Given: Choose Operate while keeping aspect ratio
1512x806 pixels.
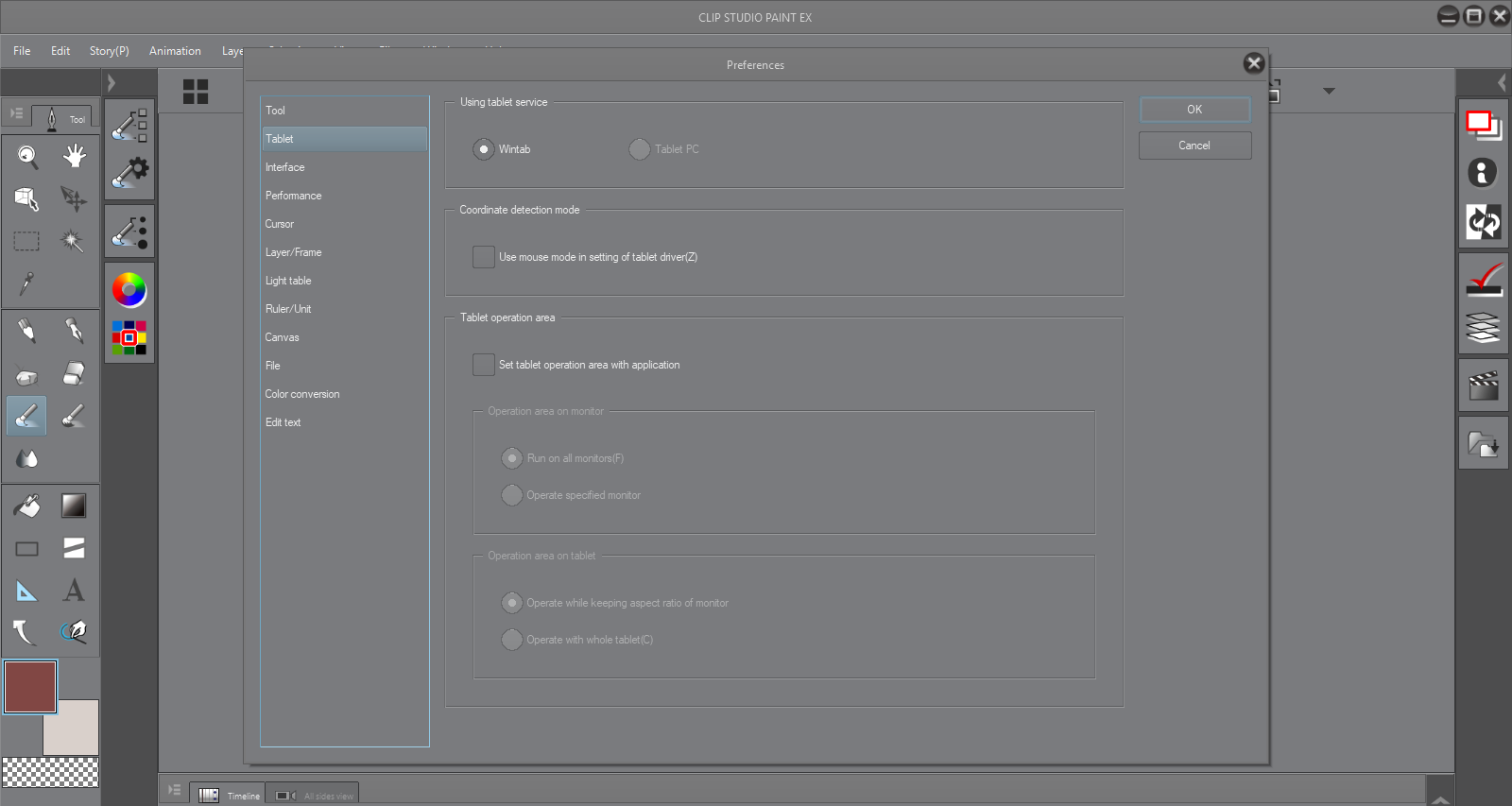Looking at the screenshot, I should click(512, 603).
